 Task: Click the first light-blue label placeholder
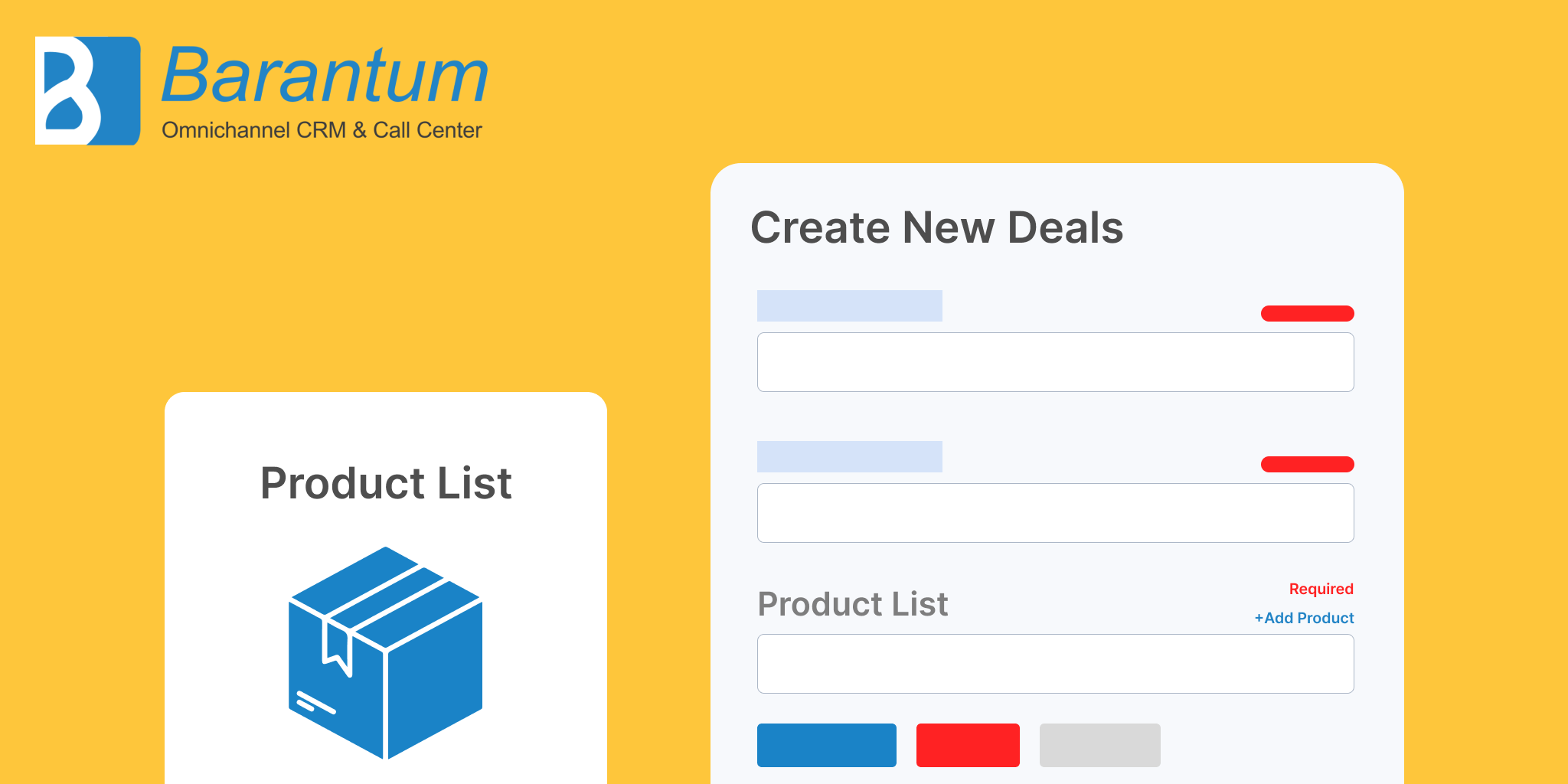(850, 305)
